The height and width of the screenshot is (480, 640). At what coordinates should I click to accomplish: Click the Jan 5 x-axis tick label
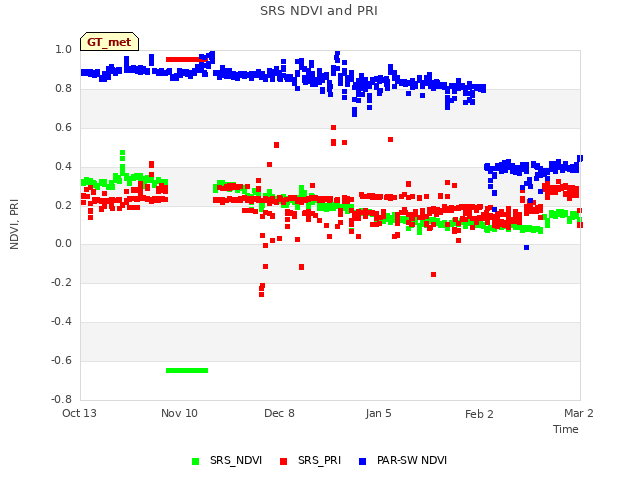(x=379, y=413)
